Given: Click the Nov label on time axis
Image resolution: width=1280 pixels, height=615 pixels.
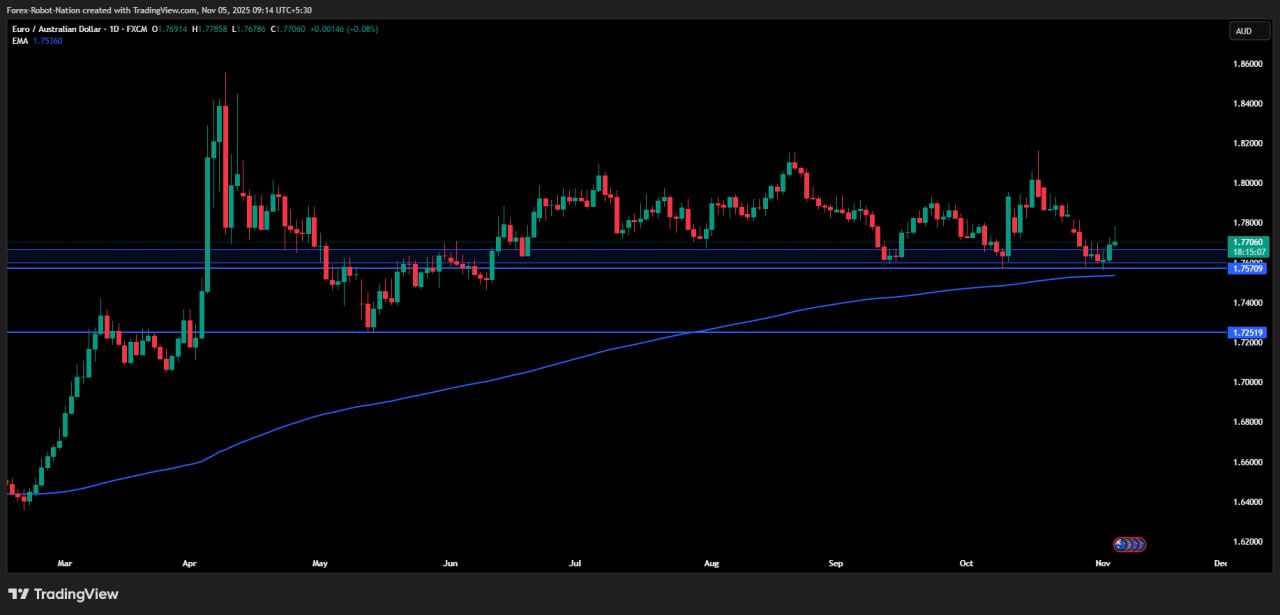Looking at the screenshot, I should coord(1102,564).
